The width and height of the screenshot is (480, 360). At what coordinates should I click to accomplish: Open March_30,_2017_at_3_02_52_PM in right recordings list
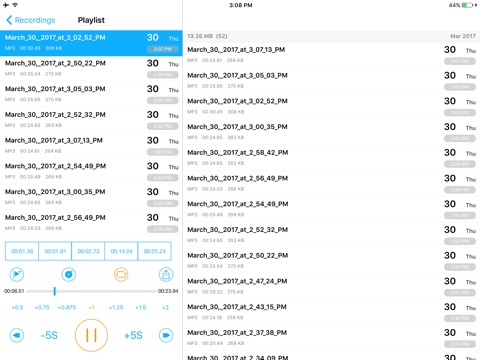tap(331, 106)
